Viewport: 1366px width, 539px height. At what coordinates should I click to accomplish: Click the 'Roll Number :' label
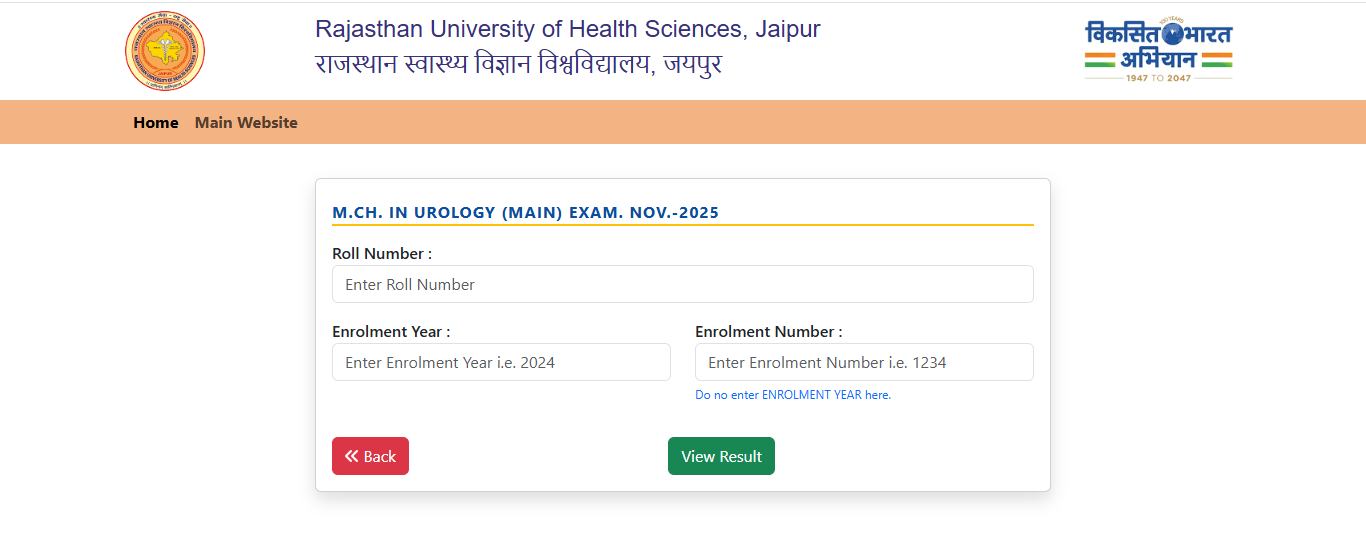[382, 254]
